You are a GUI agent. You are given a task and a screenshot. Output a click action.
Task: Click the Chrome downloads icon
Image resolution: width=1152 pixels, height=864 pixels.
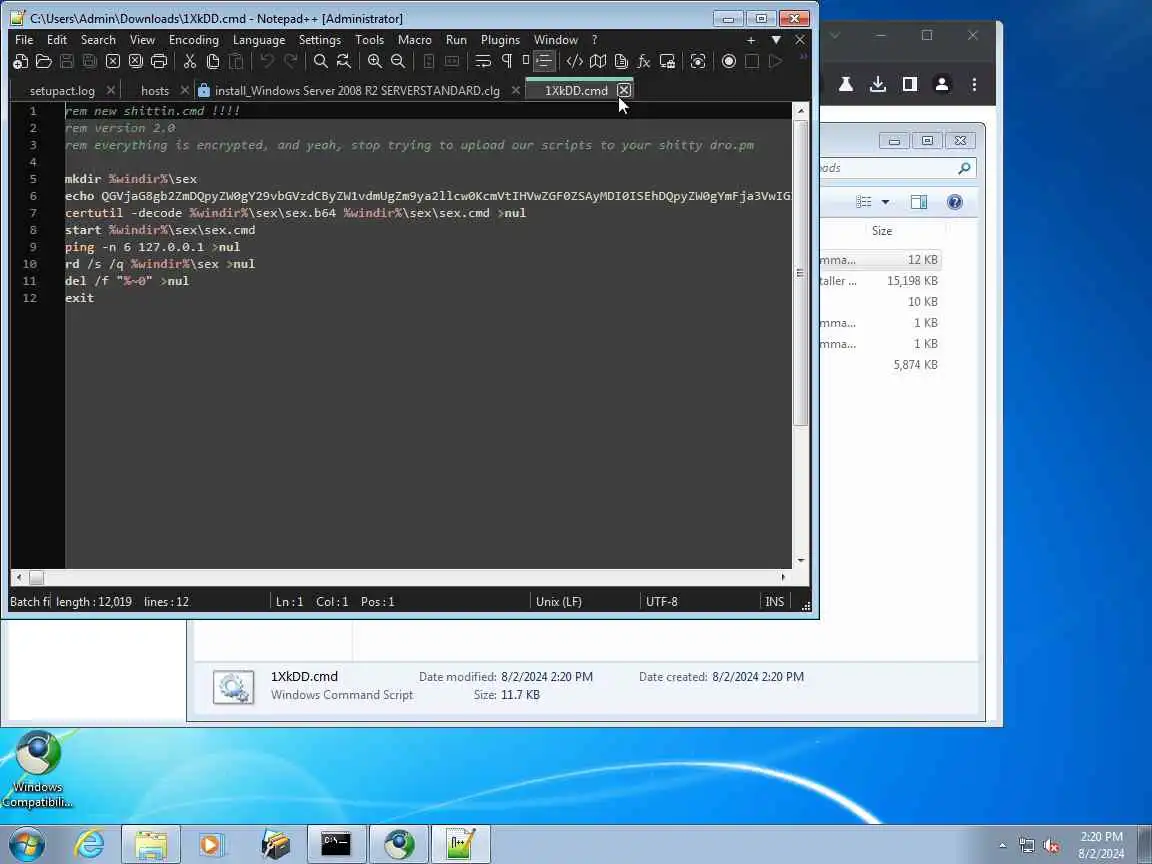[878, 84]
